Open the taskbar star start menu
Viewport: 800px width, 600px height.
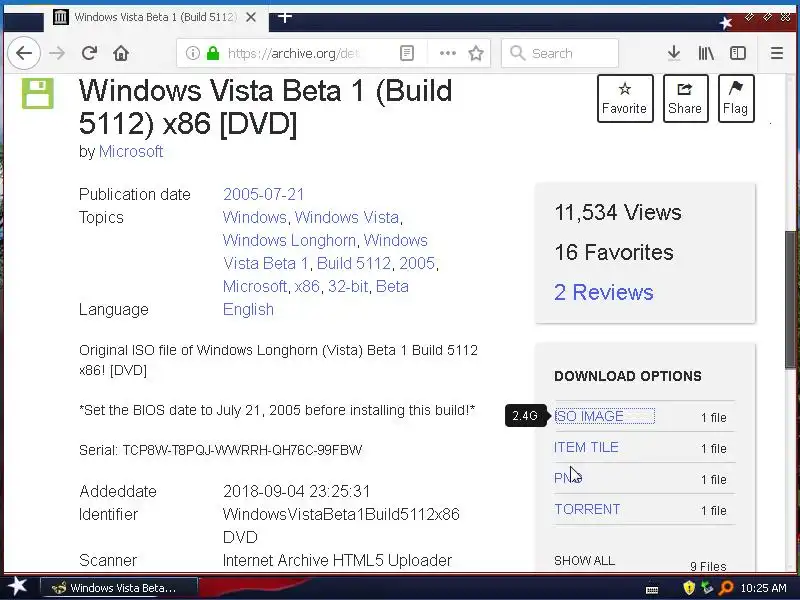pyautogui.click(x=17, y=587)
